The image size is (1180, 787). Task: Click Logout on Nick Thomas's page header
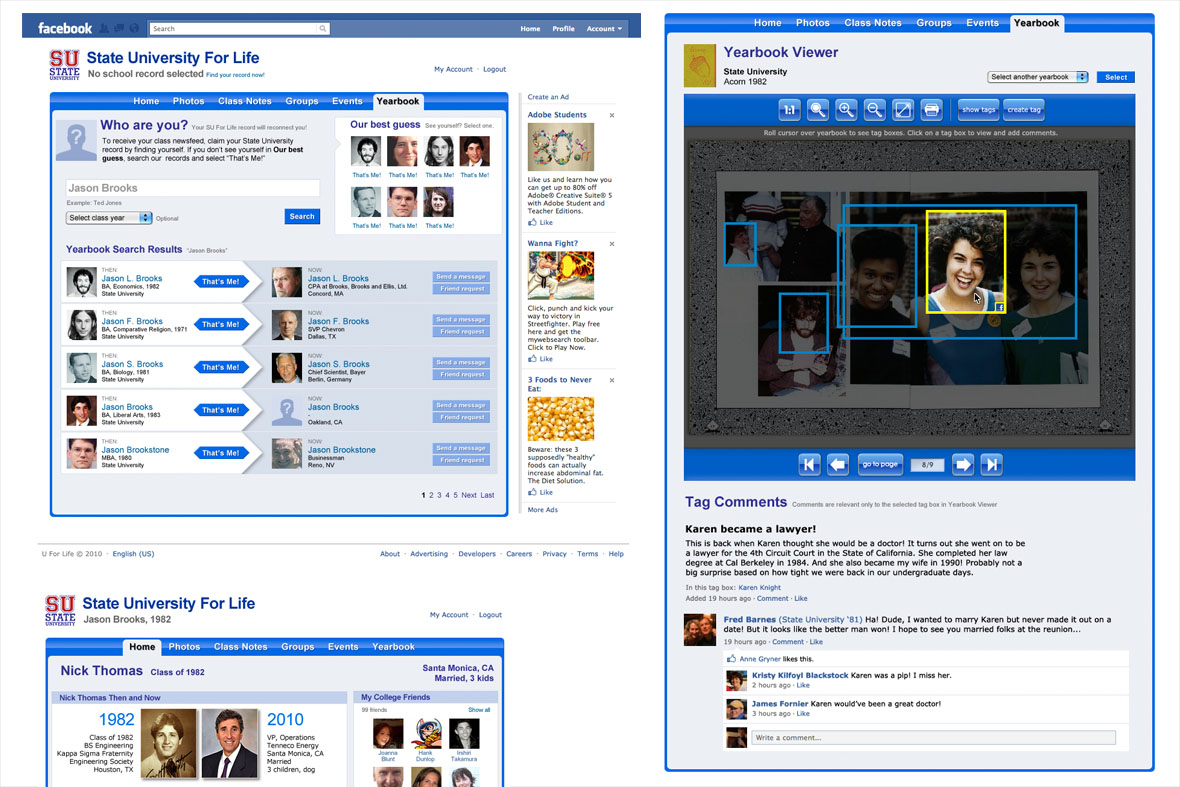[490, 615]
